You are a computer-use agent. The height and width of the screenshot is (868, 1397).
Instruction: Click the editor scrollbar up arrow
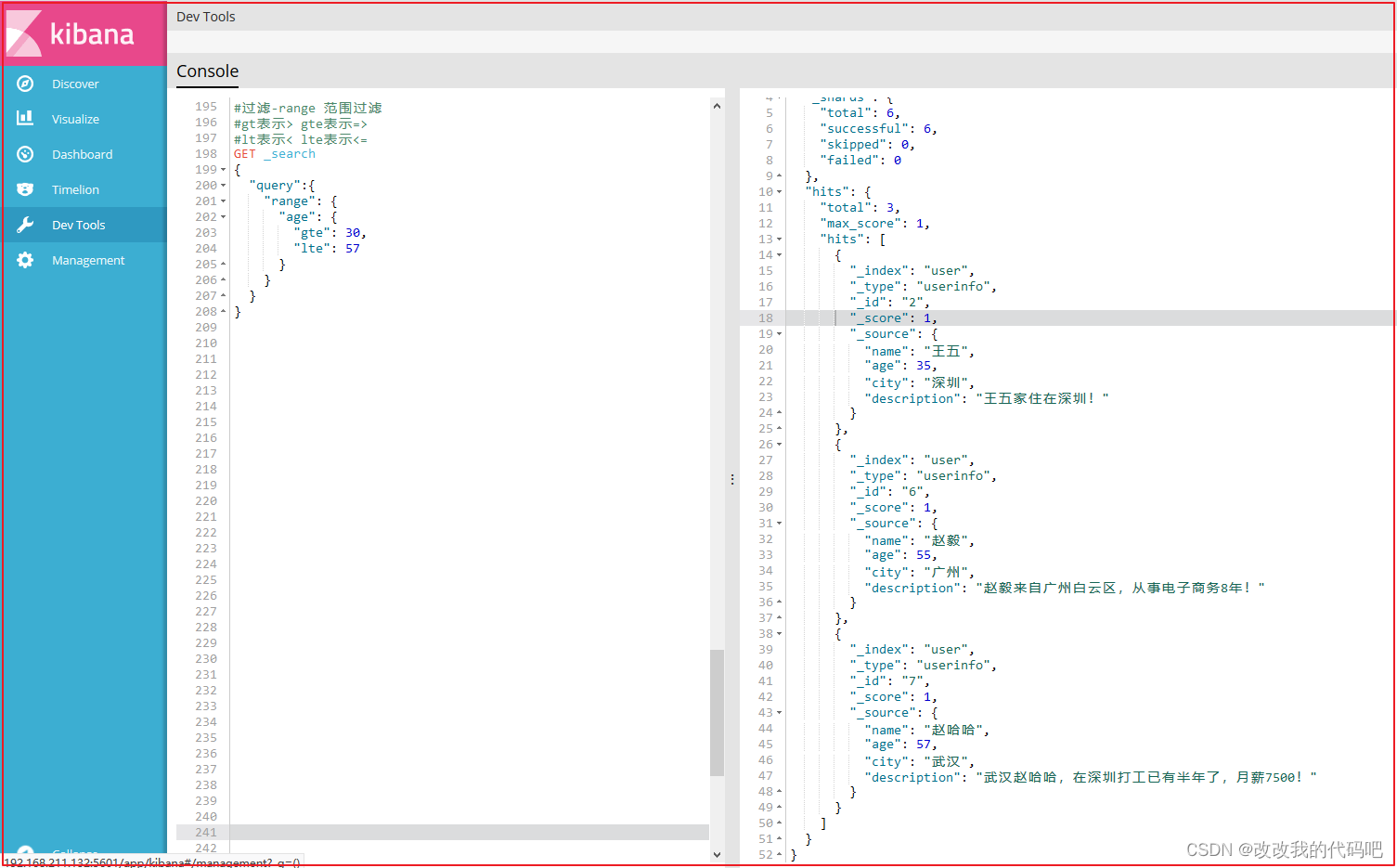pos(717,106)
